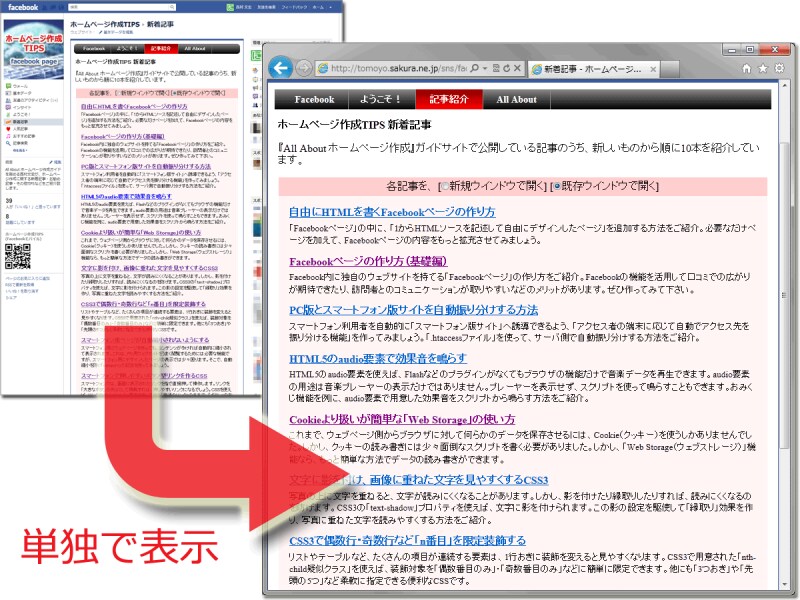The image size is (800, 600).
Task: Open the CSS3で偶数行・奇数行 link in IE
Action: (407, 540)
